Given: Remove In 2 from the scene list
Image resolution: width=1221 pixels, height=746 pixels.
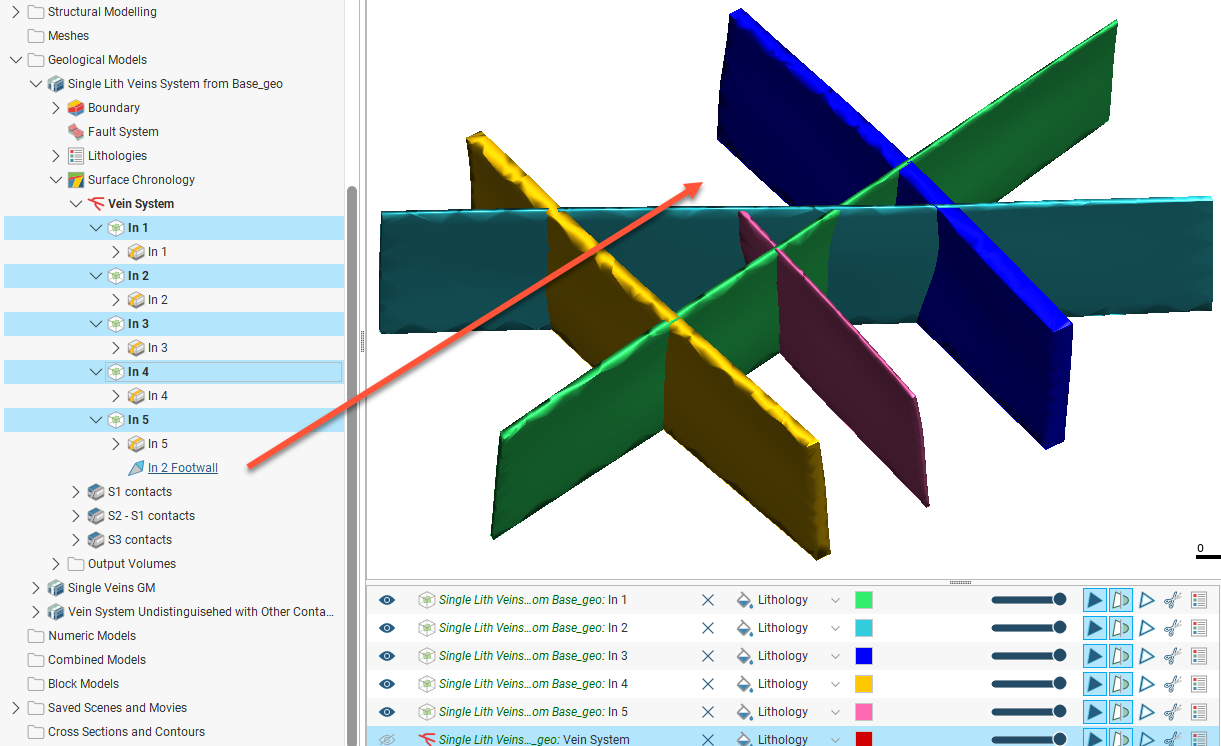Looking at the screenshot, I should 708,628.
